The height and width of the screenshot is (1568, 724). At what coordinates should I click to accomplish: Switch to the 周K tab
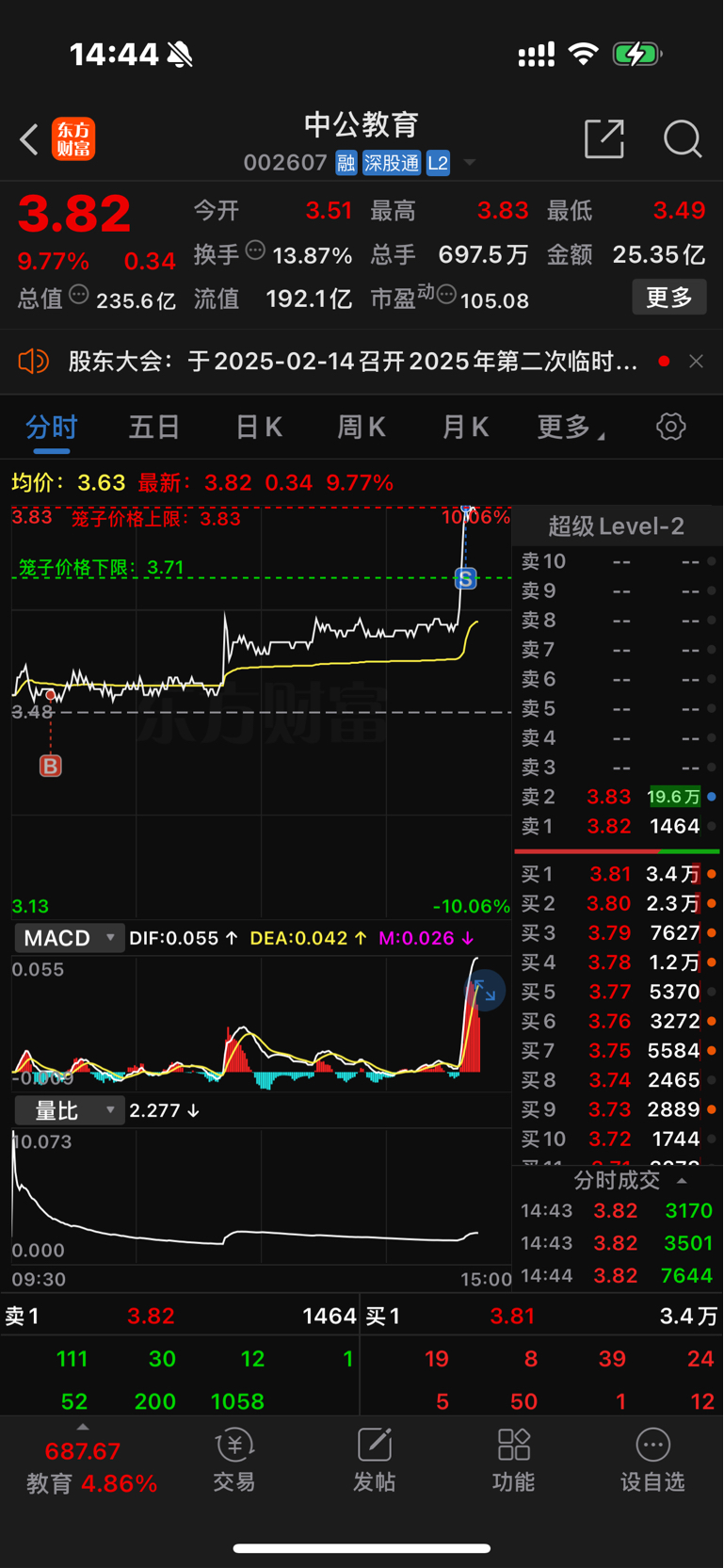pyautogui.click(x=362, y=428)
